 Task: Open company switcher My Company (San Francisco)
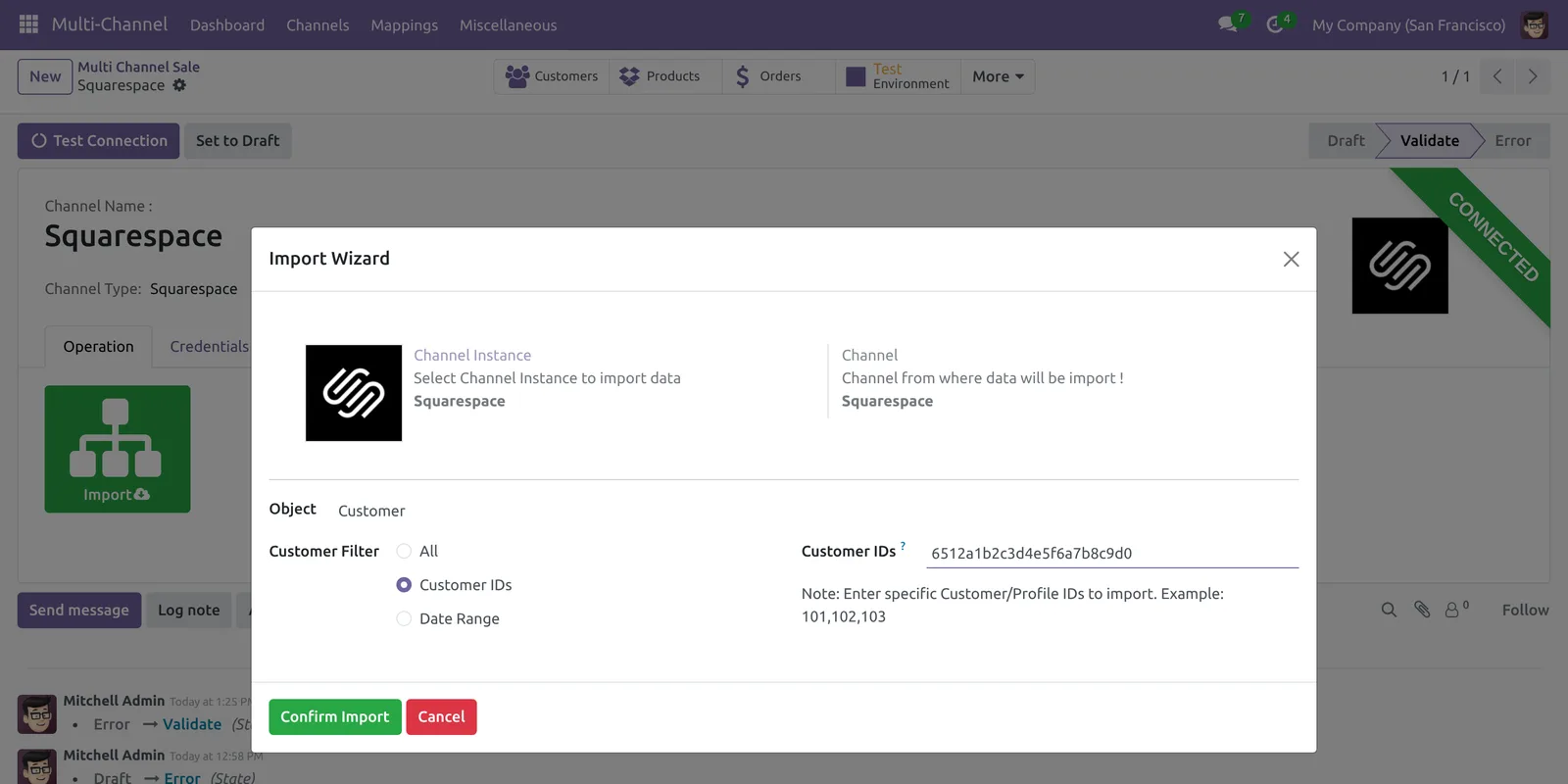[1408, 24]
